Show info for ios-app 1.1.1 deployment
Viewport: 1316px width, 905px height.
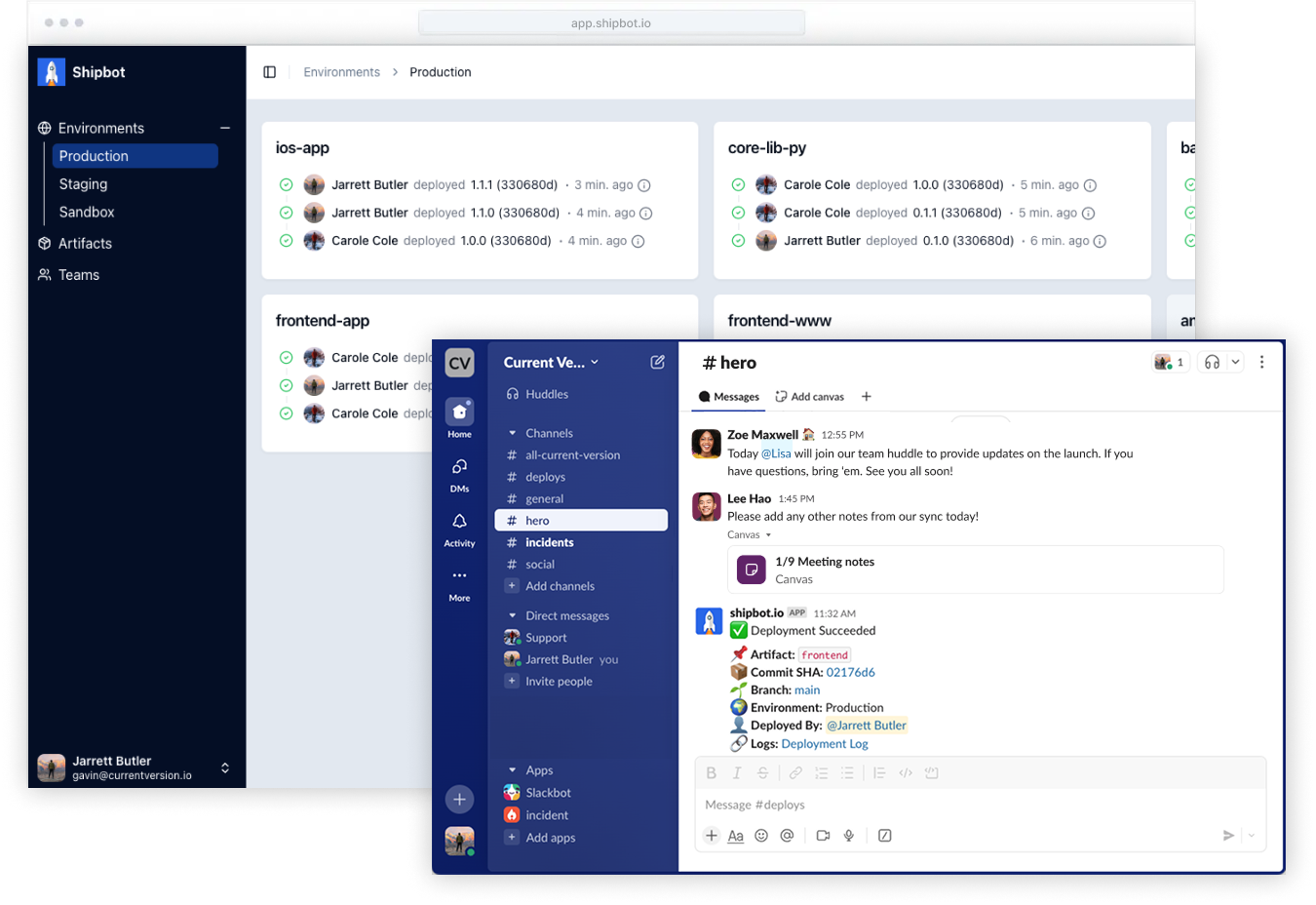tap(644, 185)
